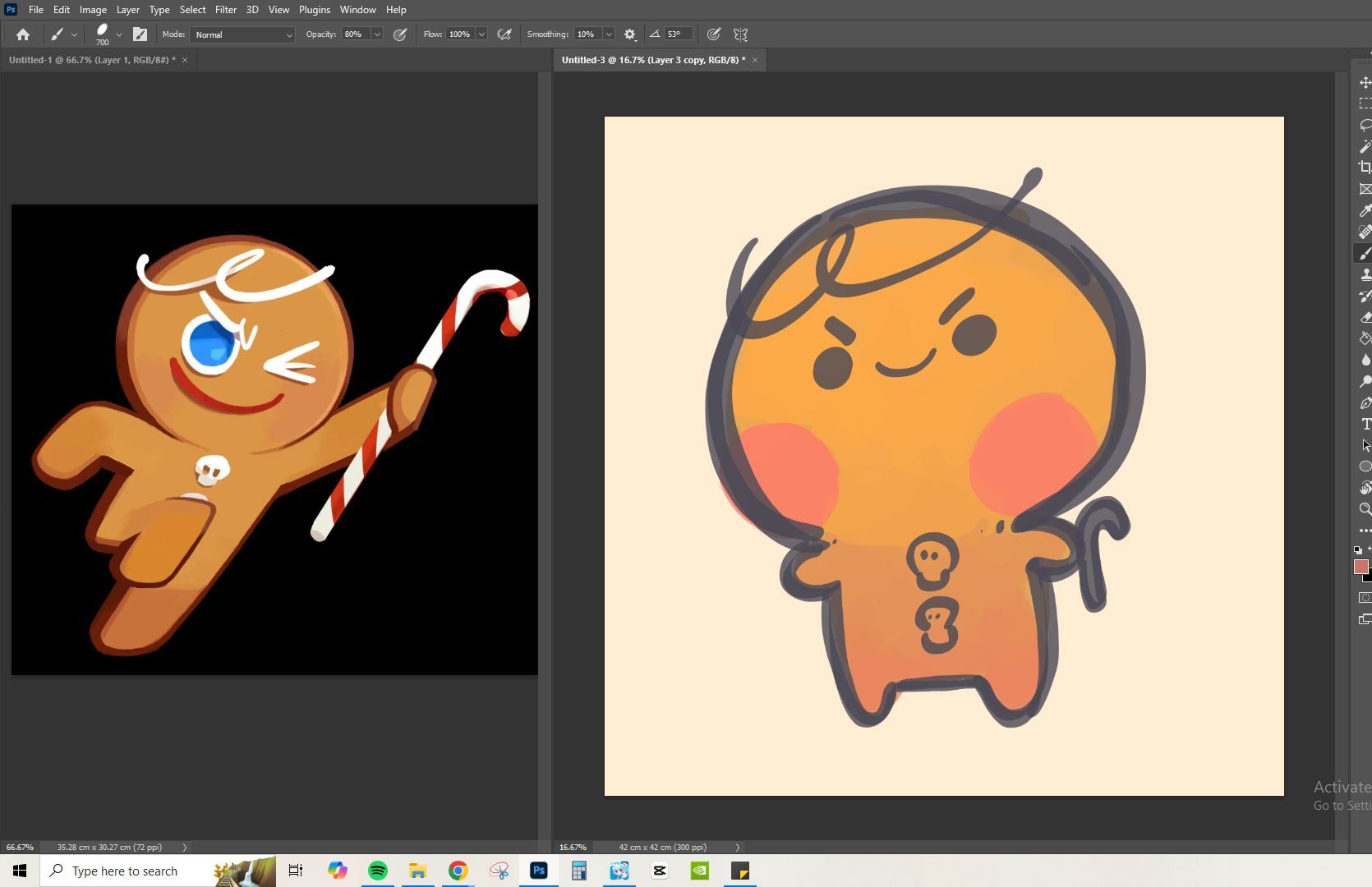
Task: Open the blending Mode dropdown set to Normal
Action: click(x=242, y=34)
